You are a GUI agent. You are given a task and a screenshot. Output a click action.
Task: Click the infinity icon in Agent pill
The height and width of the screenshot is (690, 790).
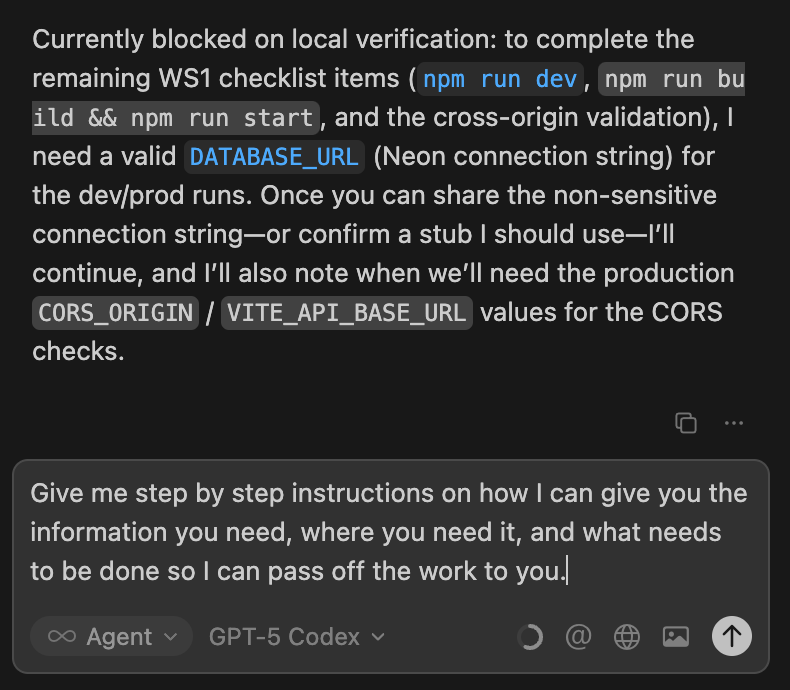tap(62, 636)
